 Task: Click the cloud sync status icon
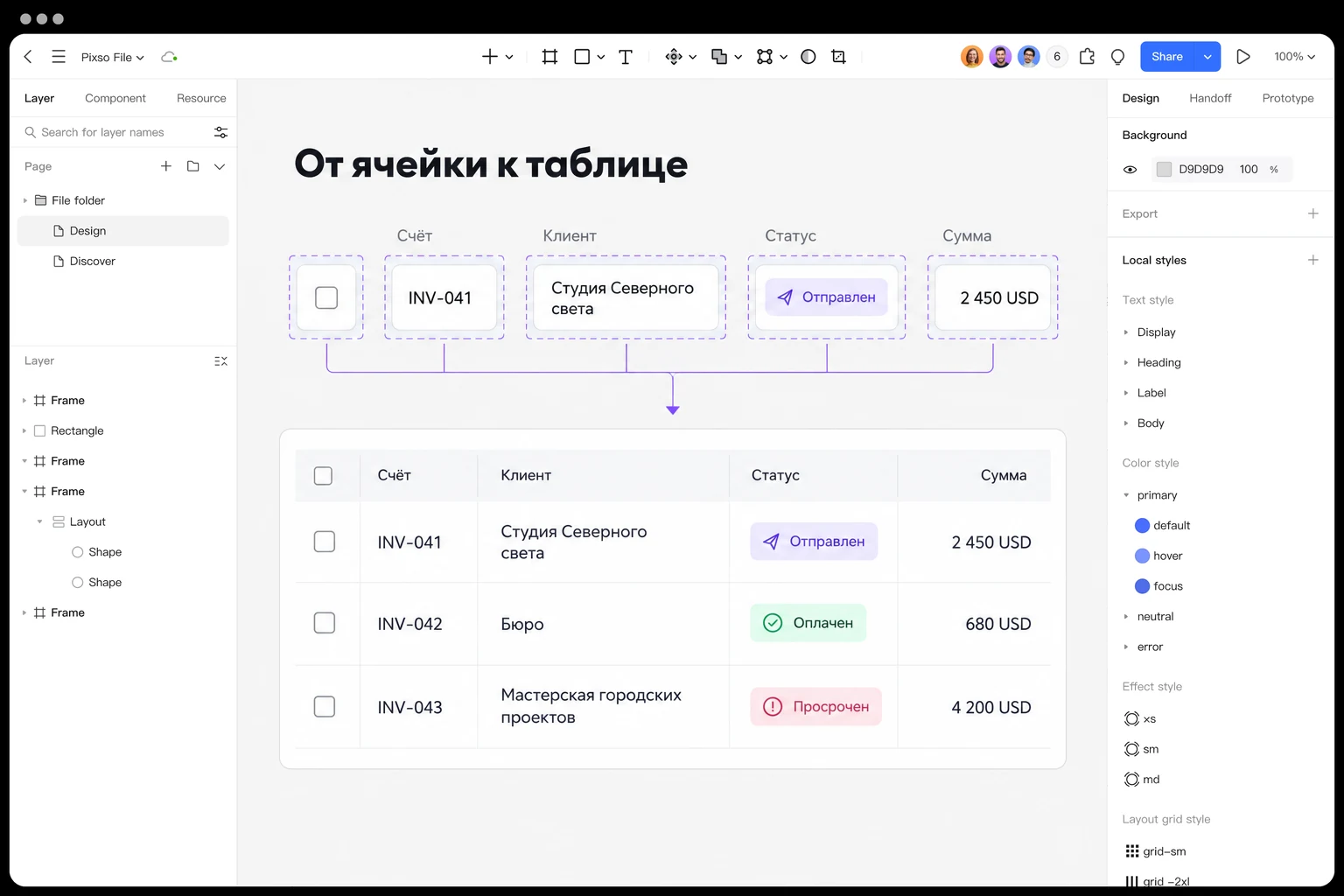tap(169, 57)
